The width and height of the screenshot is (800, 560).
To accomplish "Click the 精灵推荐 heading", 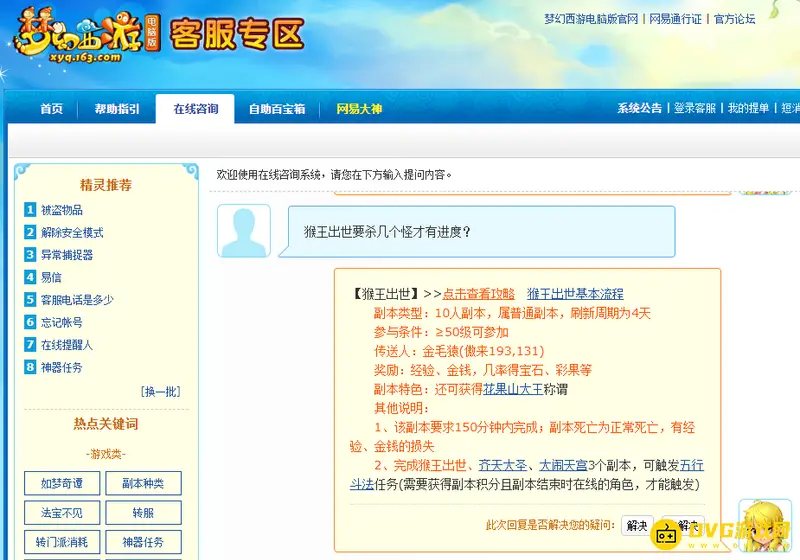I will click(x=106, y=185).
